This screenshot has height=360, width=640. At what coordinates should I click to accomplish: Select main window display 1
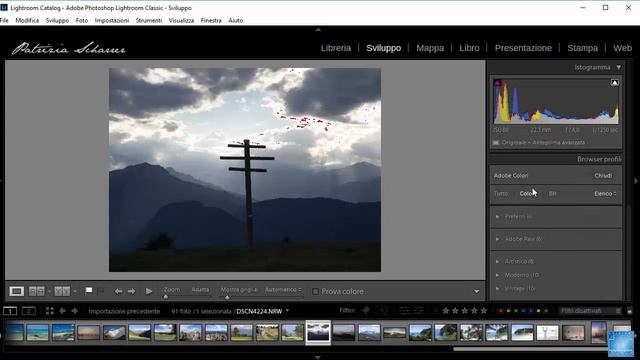click(x=10, y=311)
